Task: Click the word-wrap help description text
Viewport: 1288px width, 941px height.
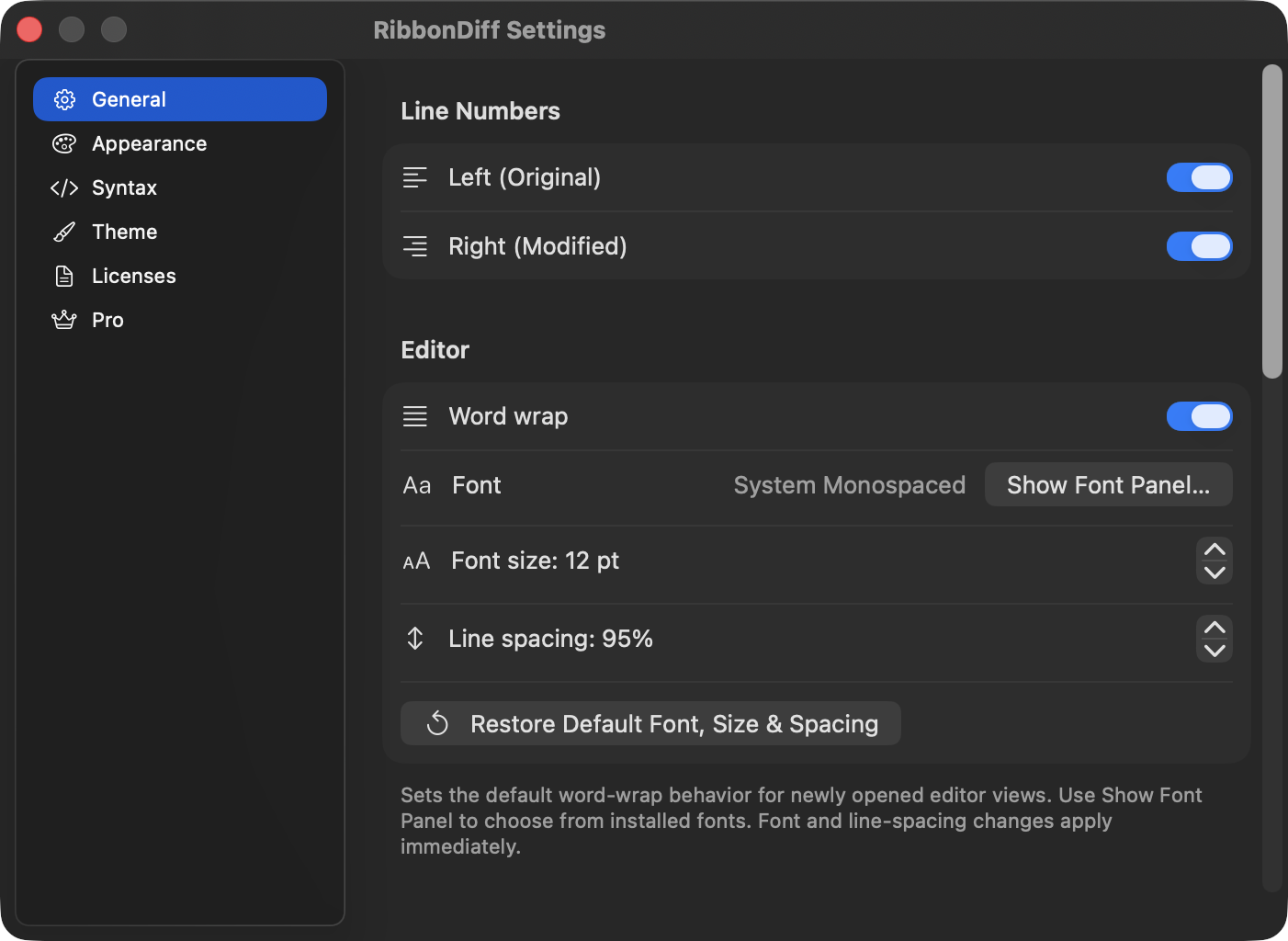Action: (801, 821)
